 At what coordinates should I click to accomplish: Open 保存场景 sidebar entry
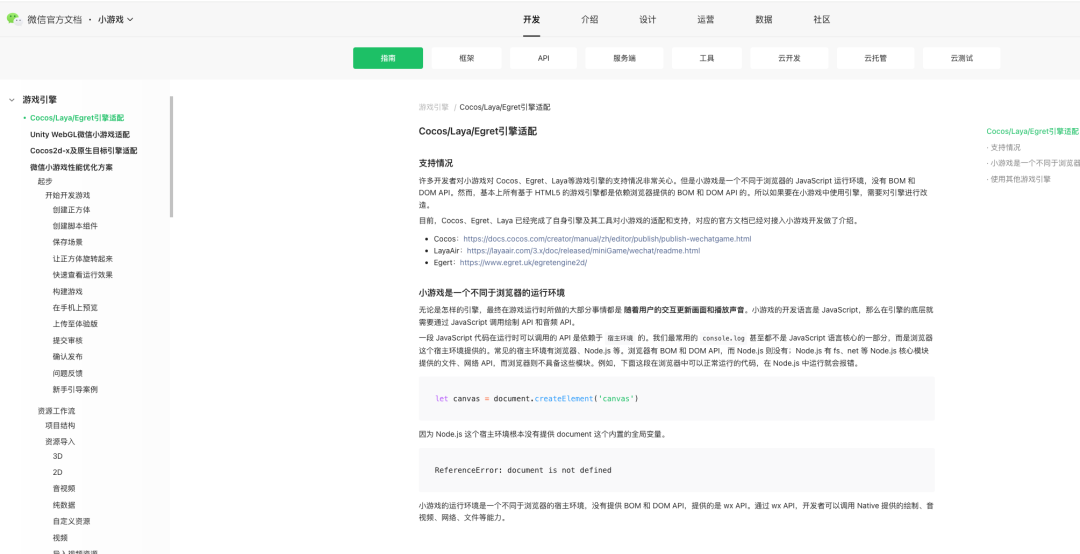68,242
